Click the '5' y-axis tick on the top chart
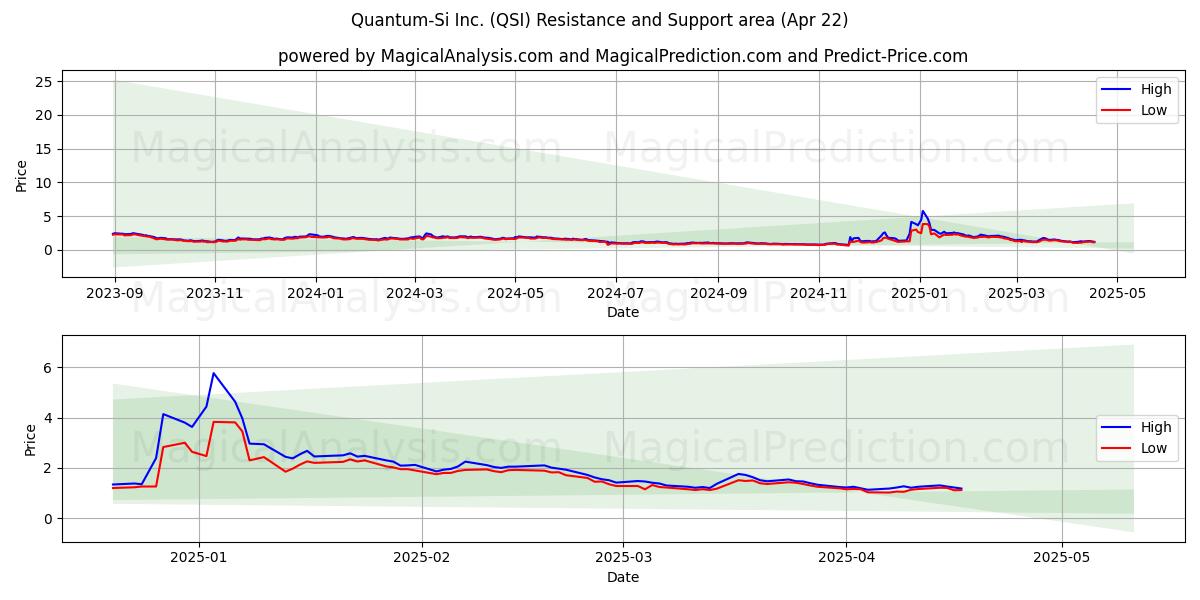 (x=48, y=217)
